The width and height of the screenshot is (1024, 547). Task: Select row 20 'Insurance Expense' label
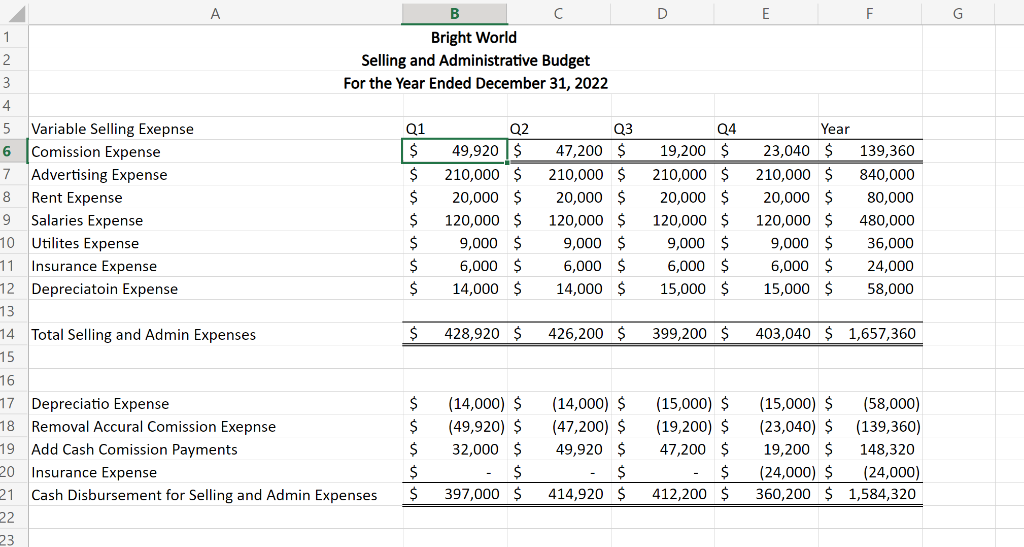point(216,472)
